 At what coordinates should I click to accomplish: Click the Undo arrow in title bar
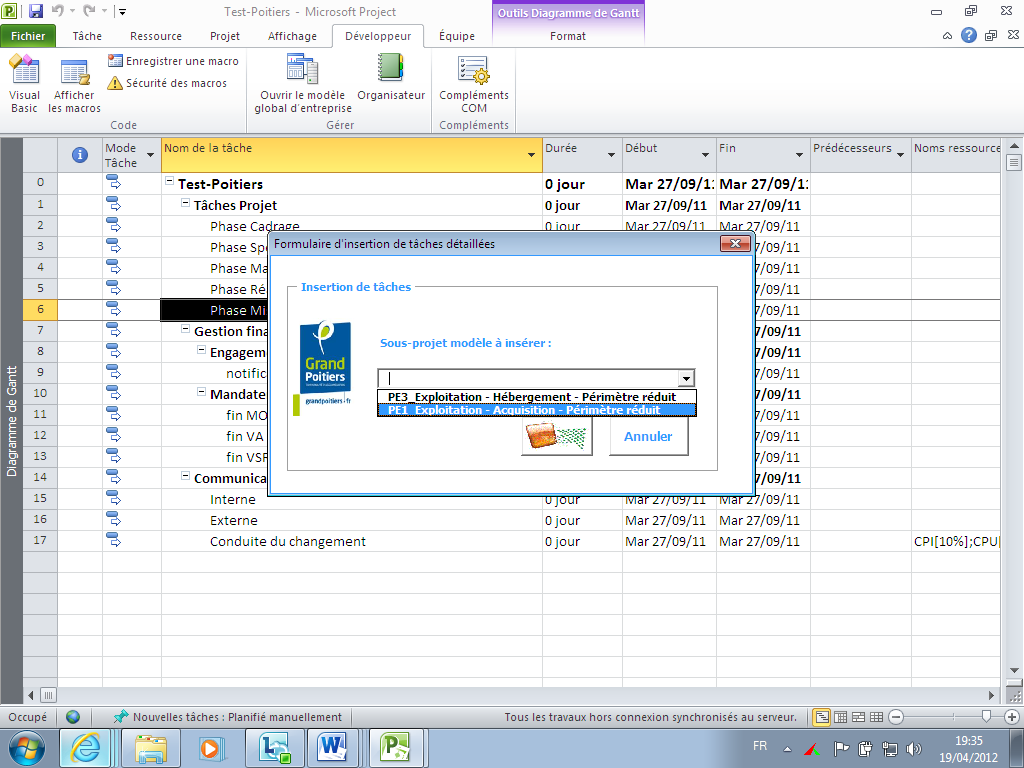click(x=57, y=11)
